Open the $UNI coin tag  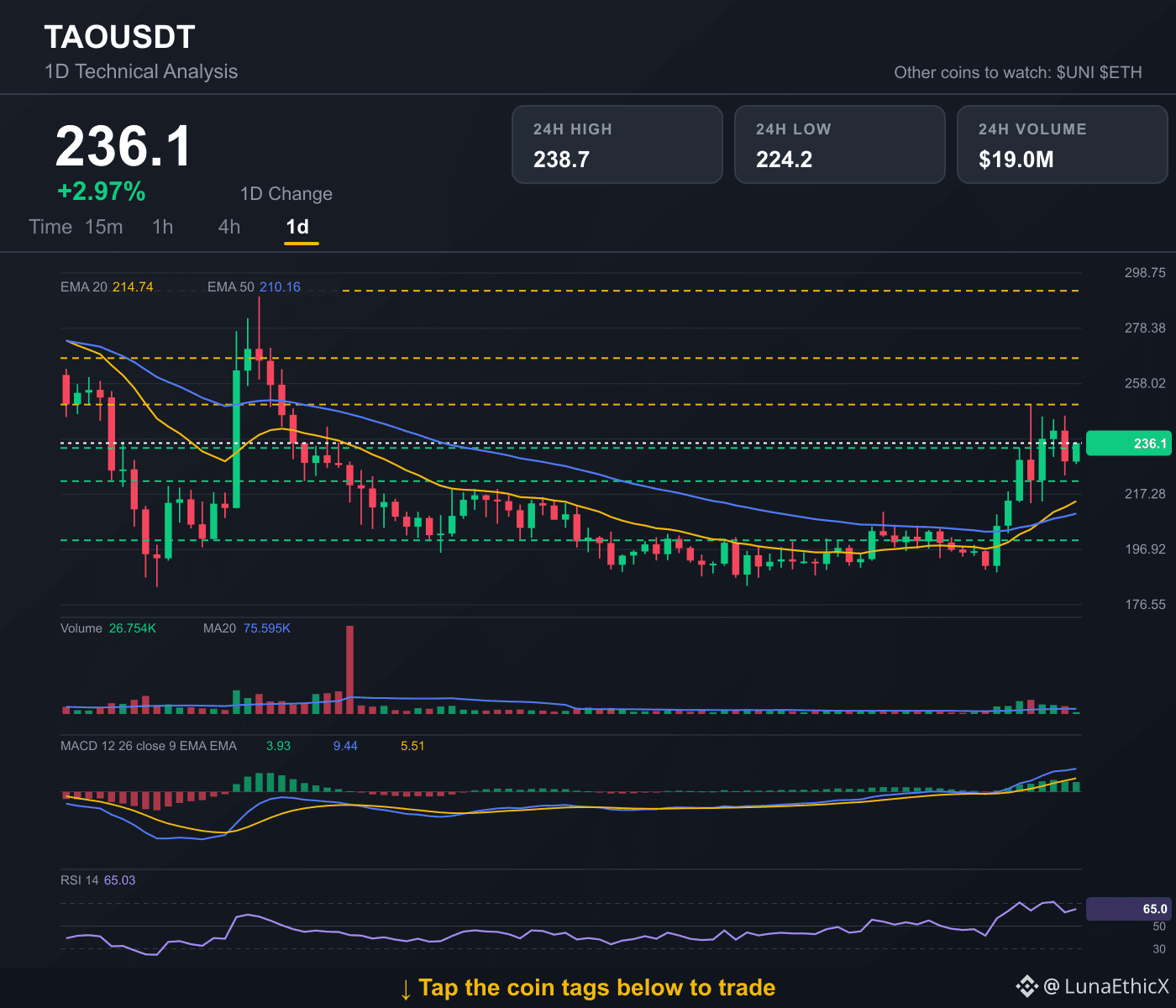click(x=1075, y=72)
